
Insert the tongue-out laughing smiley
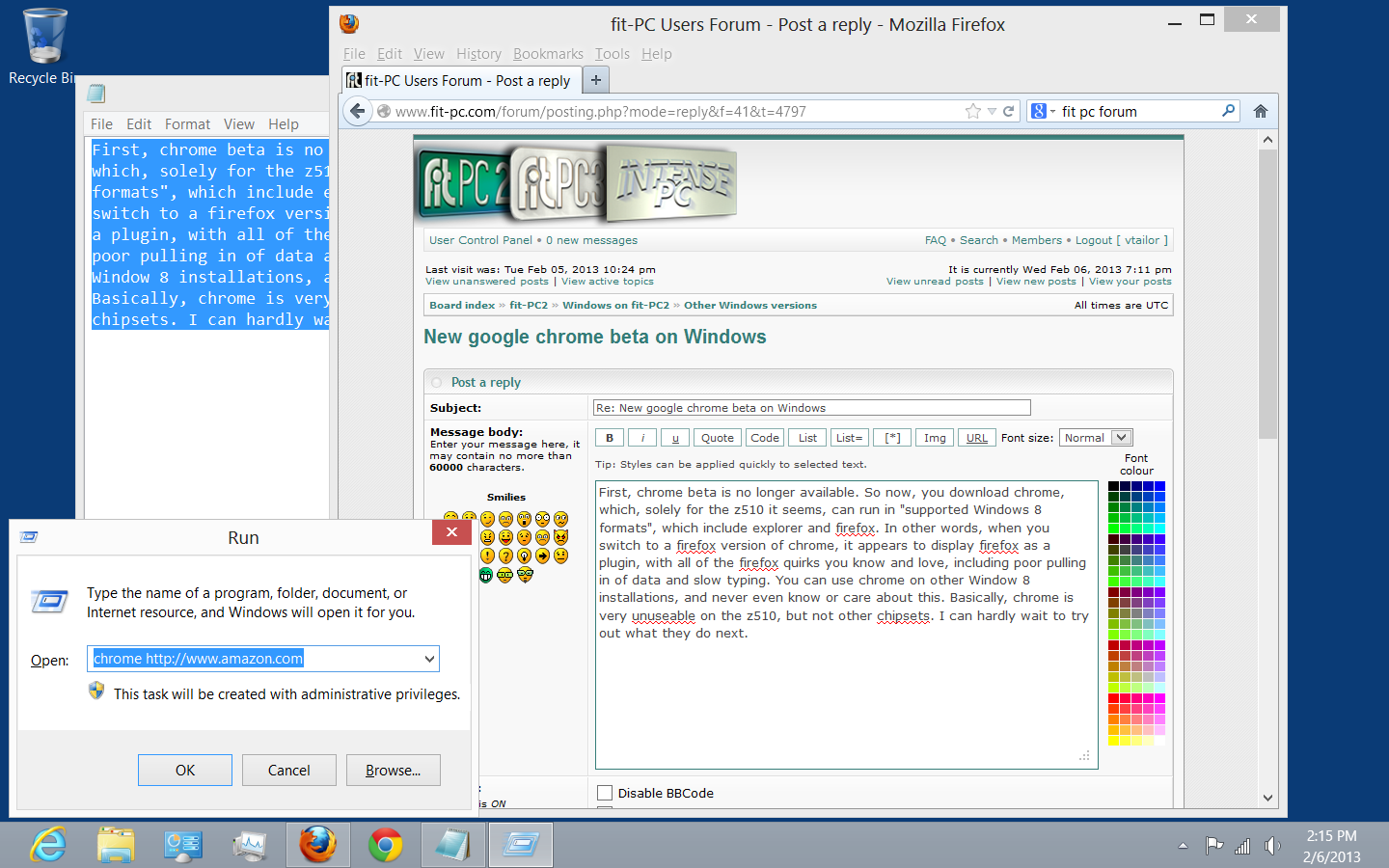(x=505, y=537)
